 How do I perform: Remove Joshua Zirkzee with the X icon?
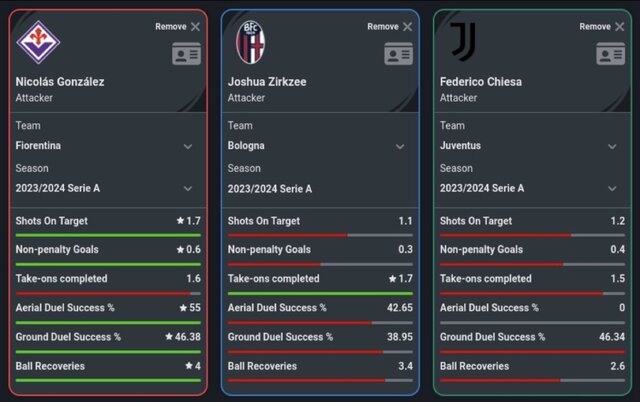[407, 27]
